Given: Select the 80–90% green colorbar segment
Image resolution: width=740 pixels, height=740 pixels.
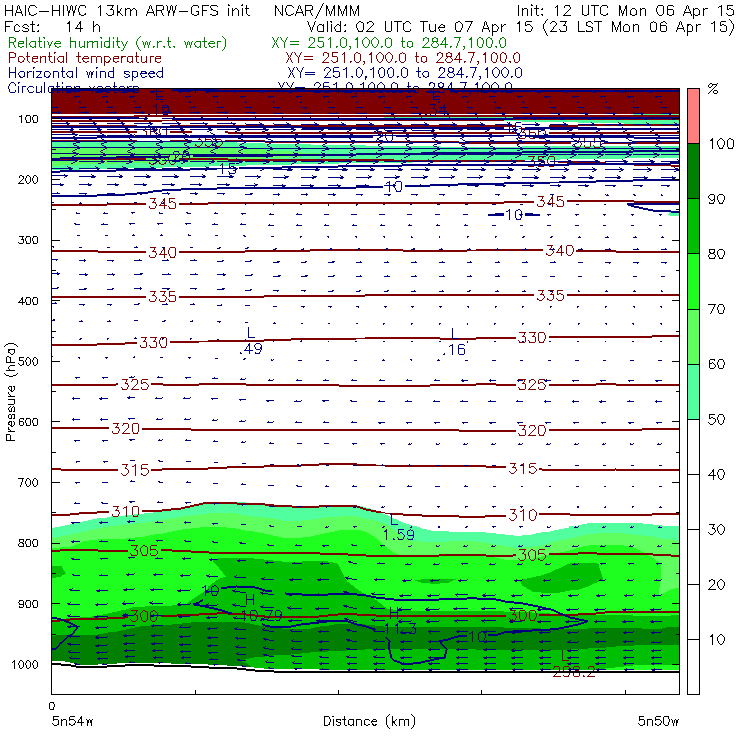Looking at the screenshot, I should pyautogui.click(x=693, y=226).
